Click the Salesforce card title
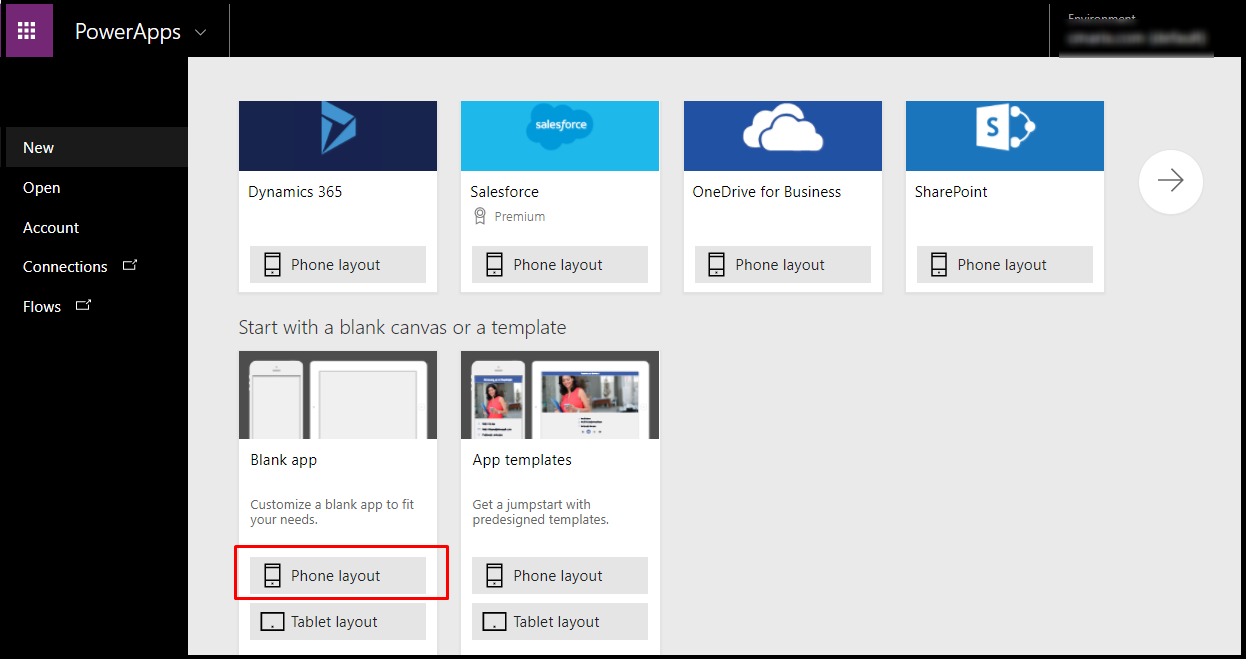Image resolution: width=1246 pixels, height=659 pixels. [505, 191]
